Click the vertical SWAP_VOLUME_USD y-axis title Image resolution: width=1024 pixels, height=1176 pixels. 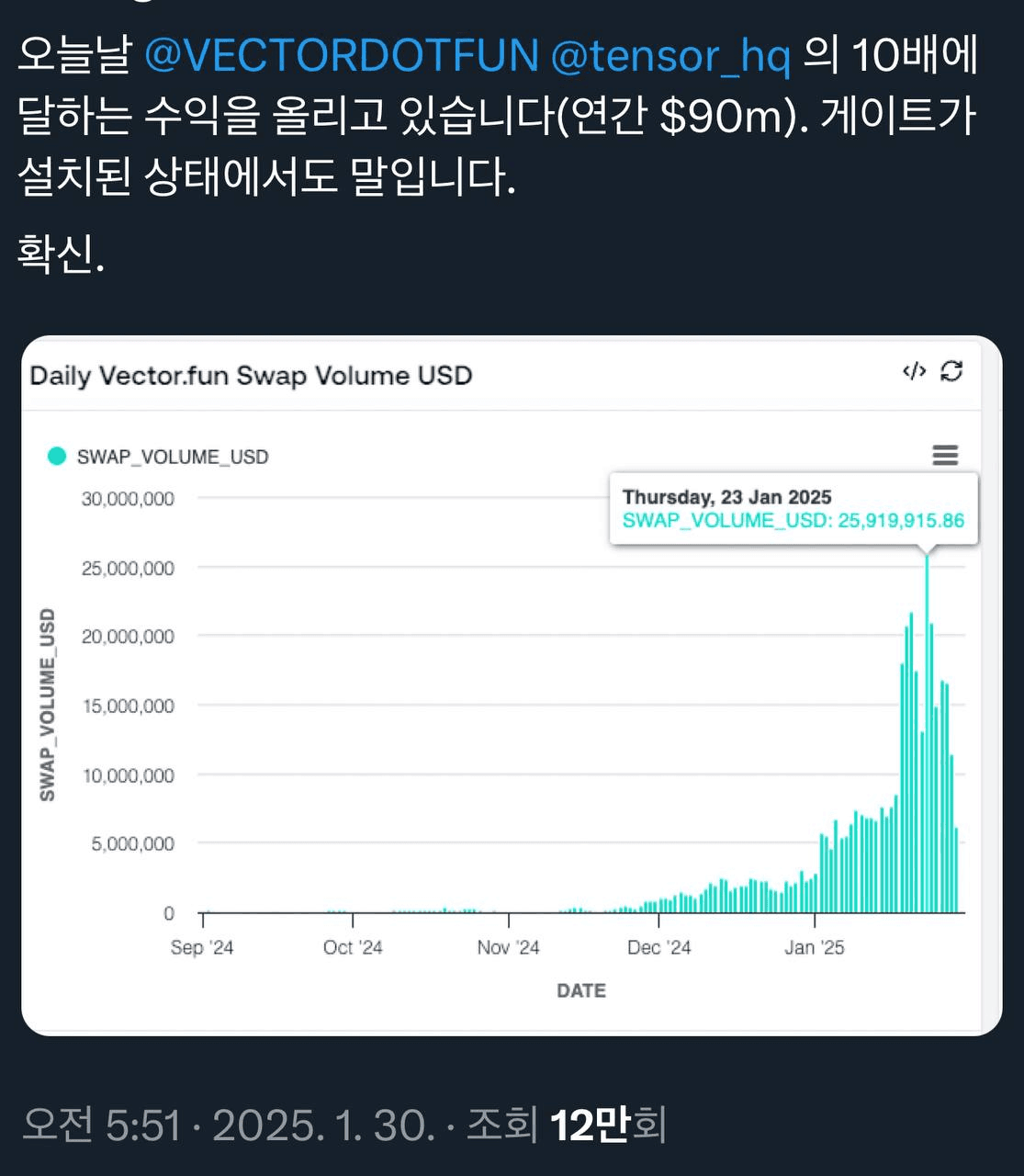(x=47, y=705)
